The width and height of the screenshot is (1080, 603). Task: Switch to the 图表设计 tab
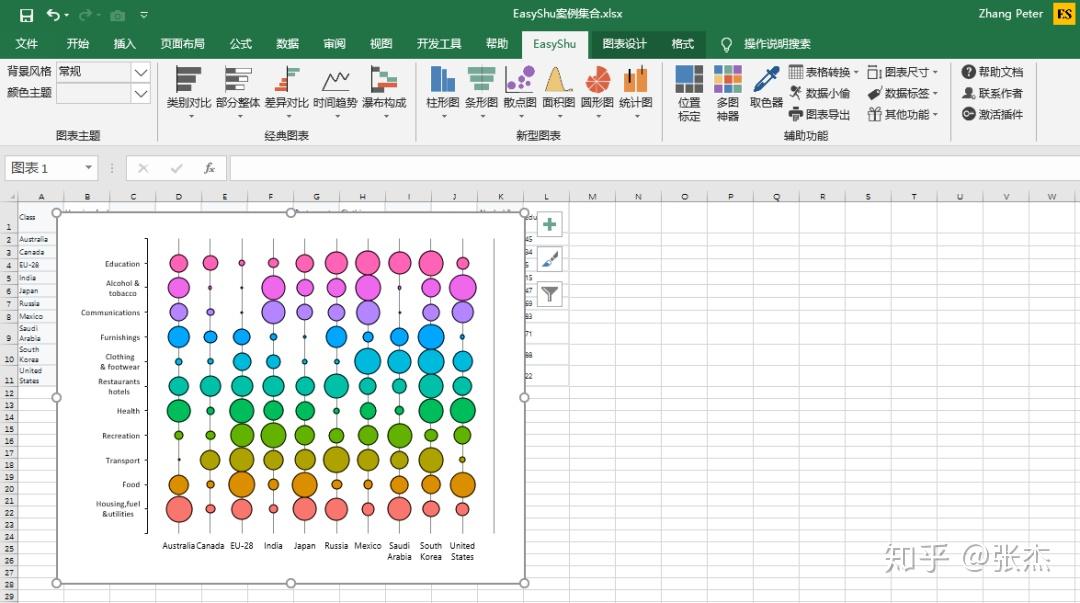[623, 43]
